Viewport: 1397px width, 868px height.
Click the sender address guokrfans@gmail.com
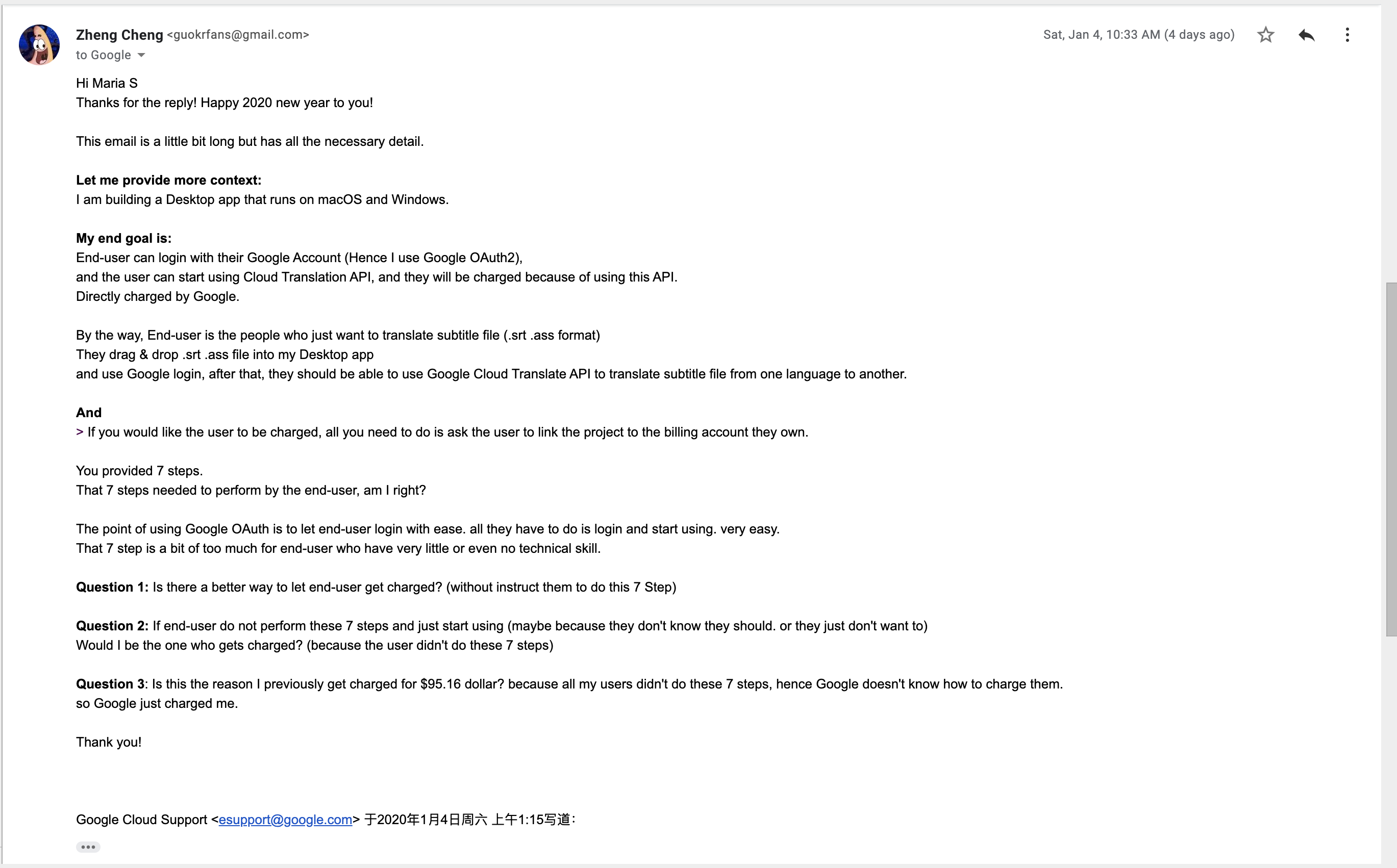pyautogui.click(x=238, y=35)
